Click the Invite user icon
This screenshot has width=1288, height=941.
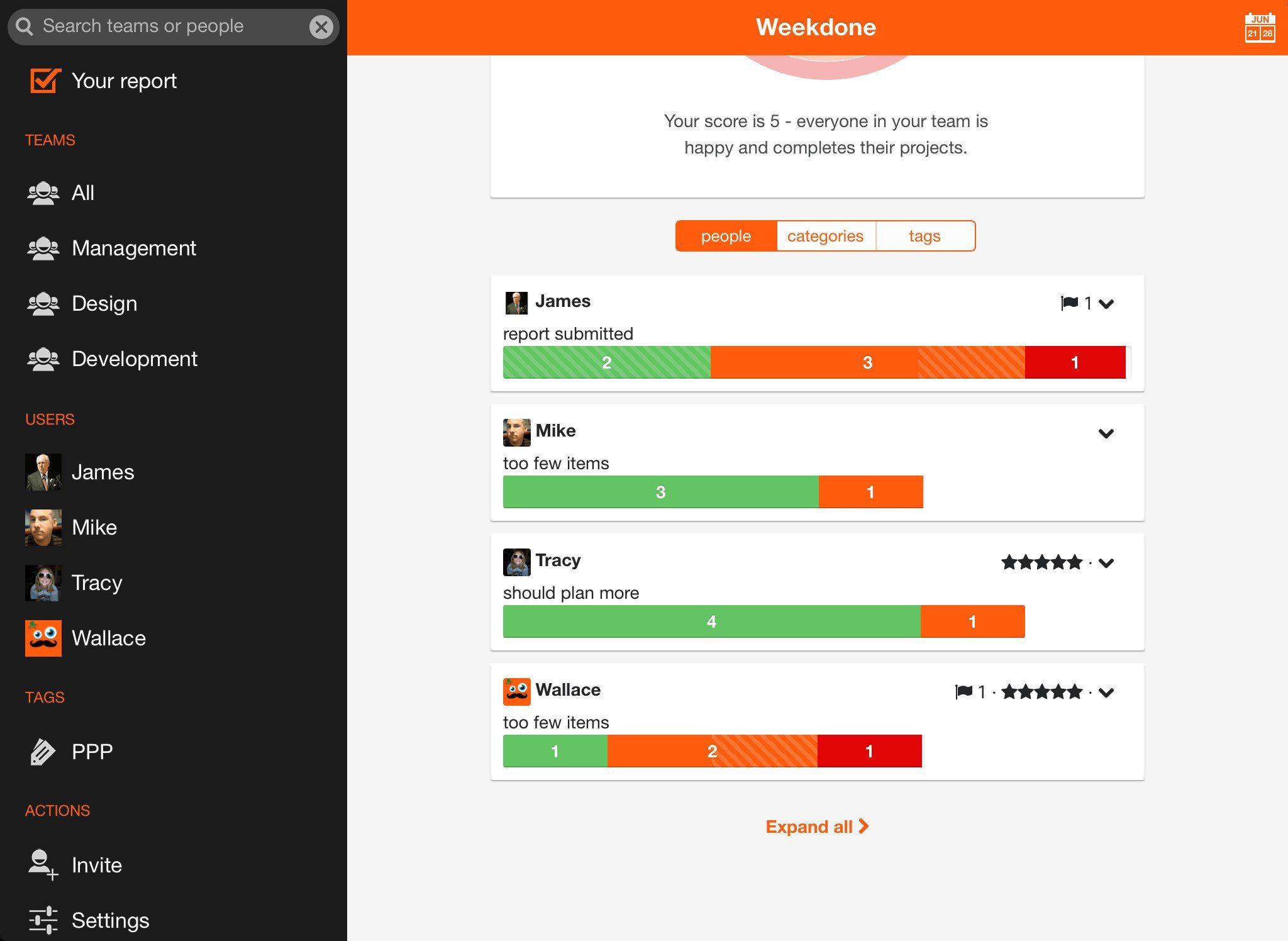[x=42, y=864]
